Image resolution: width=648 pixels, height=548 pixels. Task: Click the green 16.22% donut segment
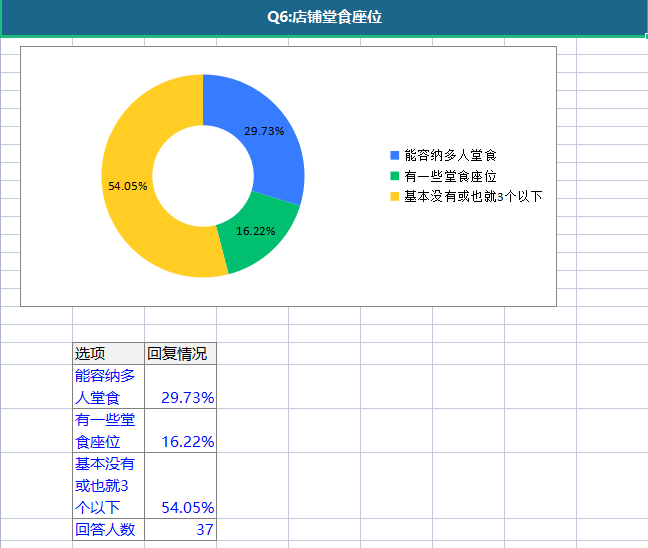[258, 236]
